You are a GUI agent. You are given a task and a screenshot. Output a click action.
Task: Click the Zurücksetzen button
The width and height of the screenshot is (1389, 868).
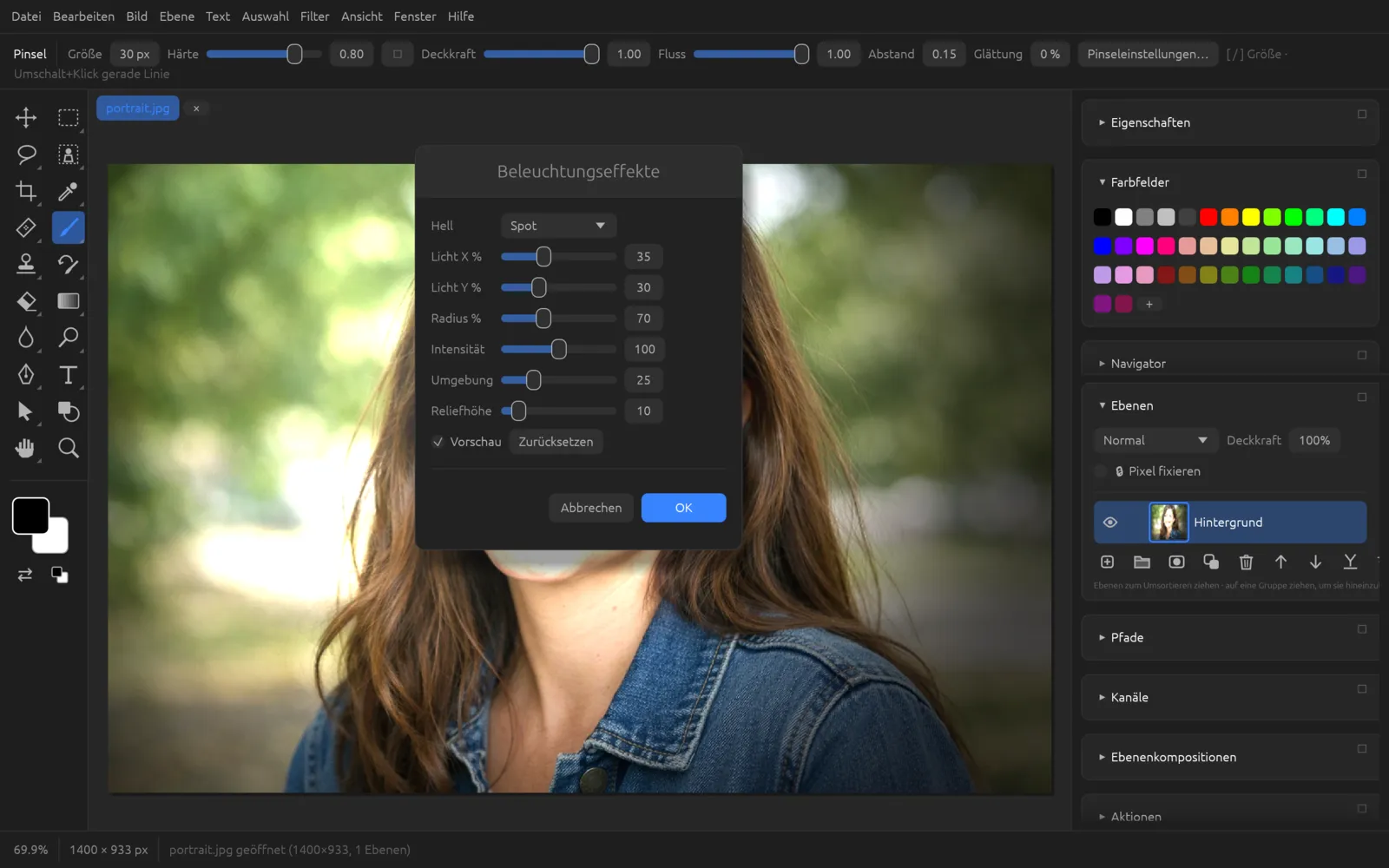coord(556,442)
